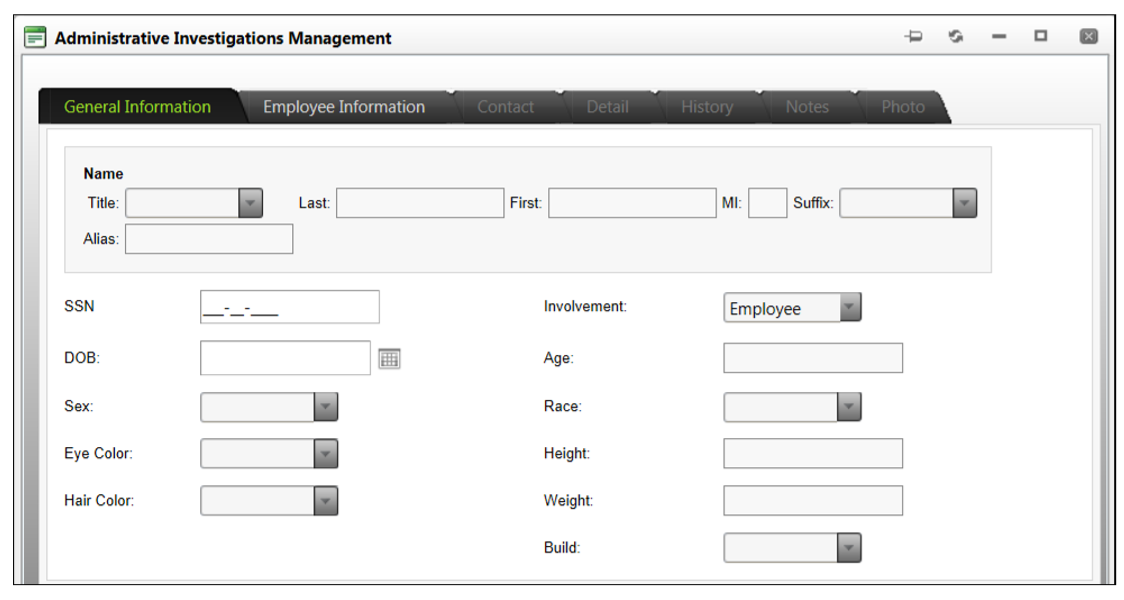The height and width of the screenshot is (600, 1124).
Task: Switch to the Employee Information tab
Action: [x=343, y=107]
